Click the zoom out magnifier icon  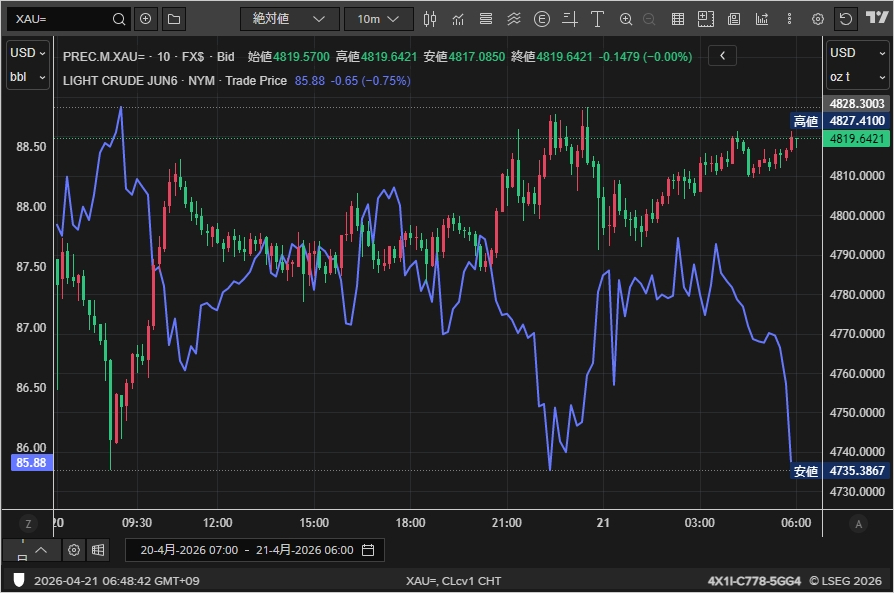click(649, 19)
